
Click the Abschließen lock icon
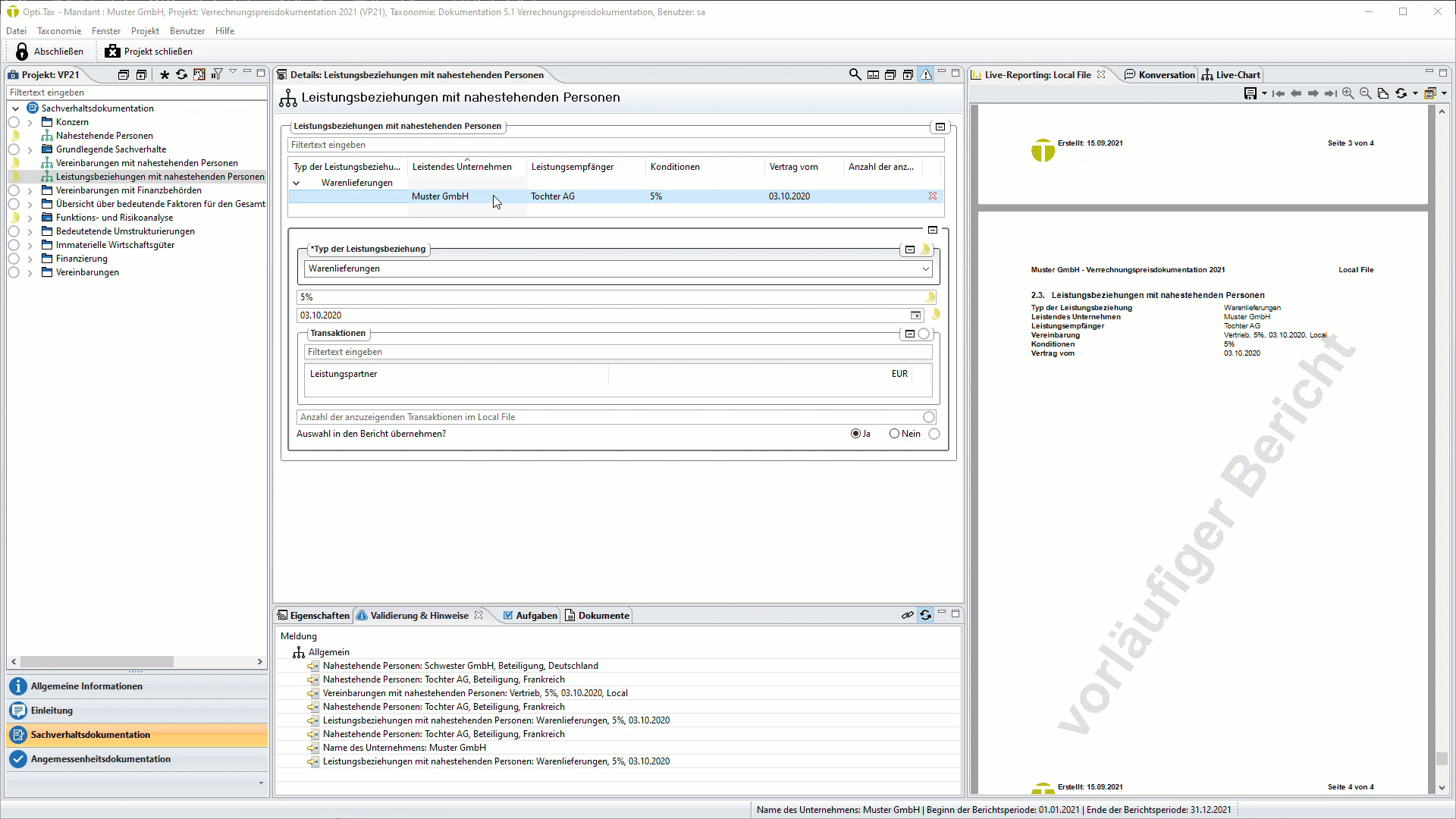click(x=22, y=51)
